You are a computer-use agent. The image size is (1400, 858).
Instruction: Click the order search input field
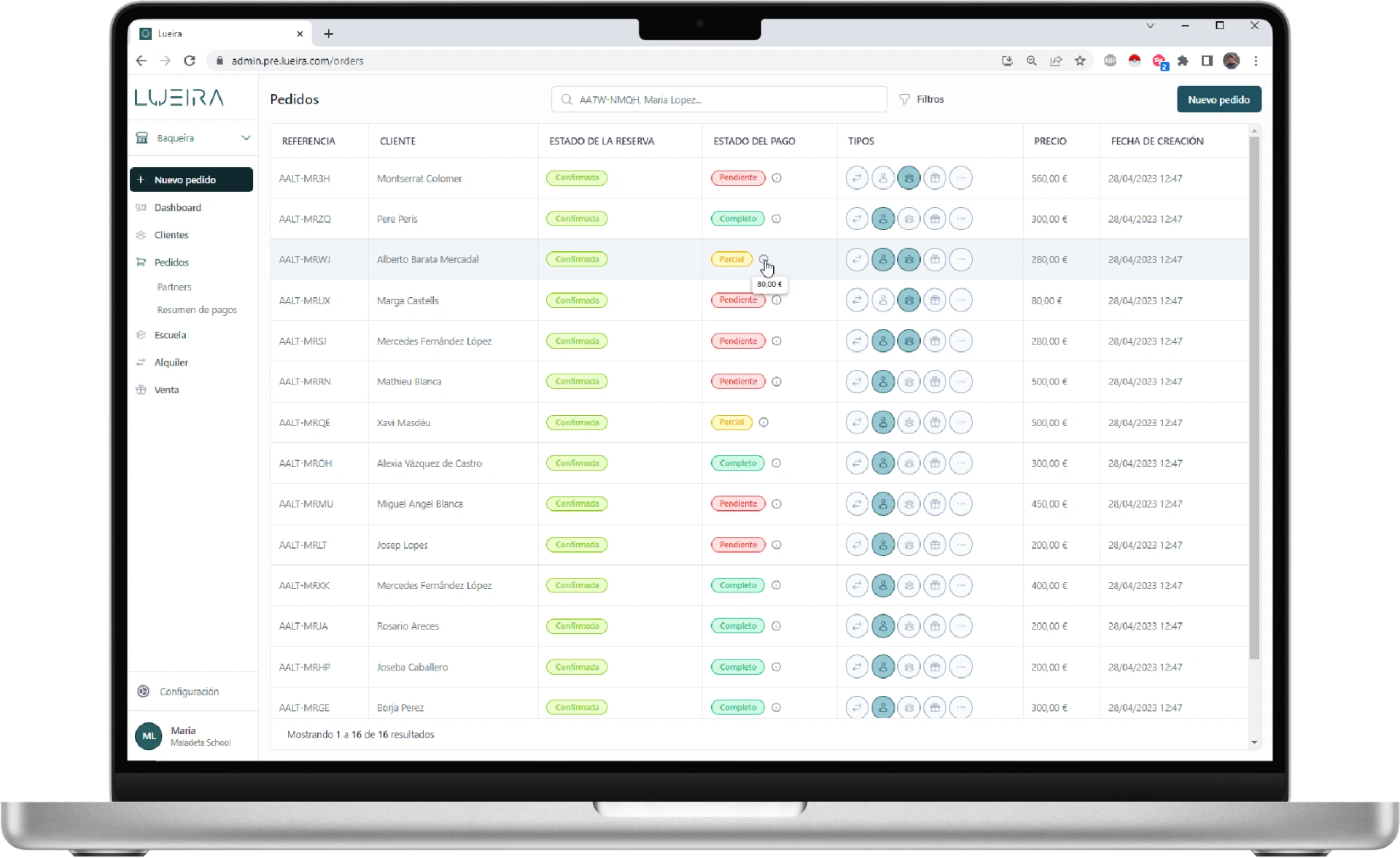(719, 99)
